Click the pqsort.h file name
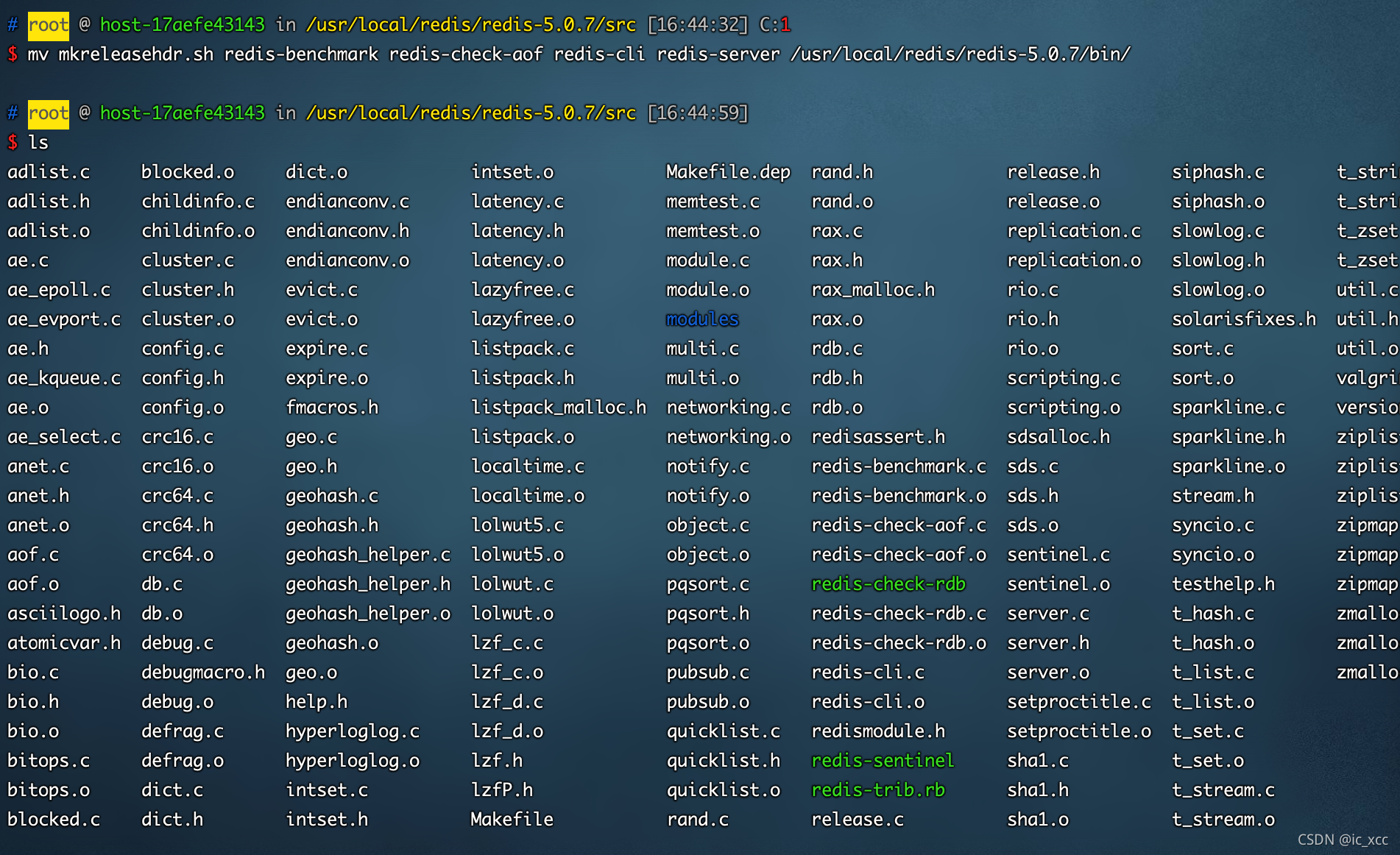The width and height of the screenshot is (1400, 855). tap(707, 614)
